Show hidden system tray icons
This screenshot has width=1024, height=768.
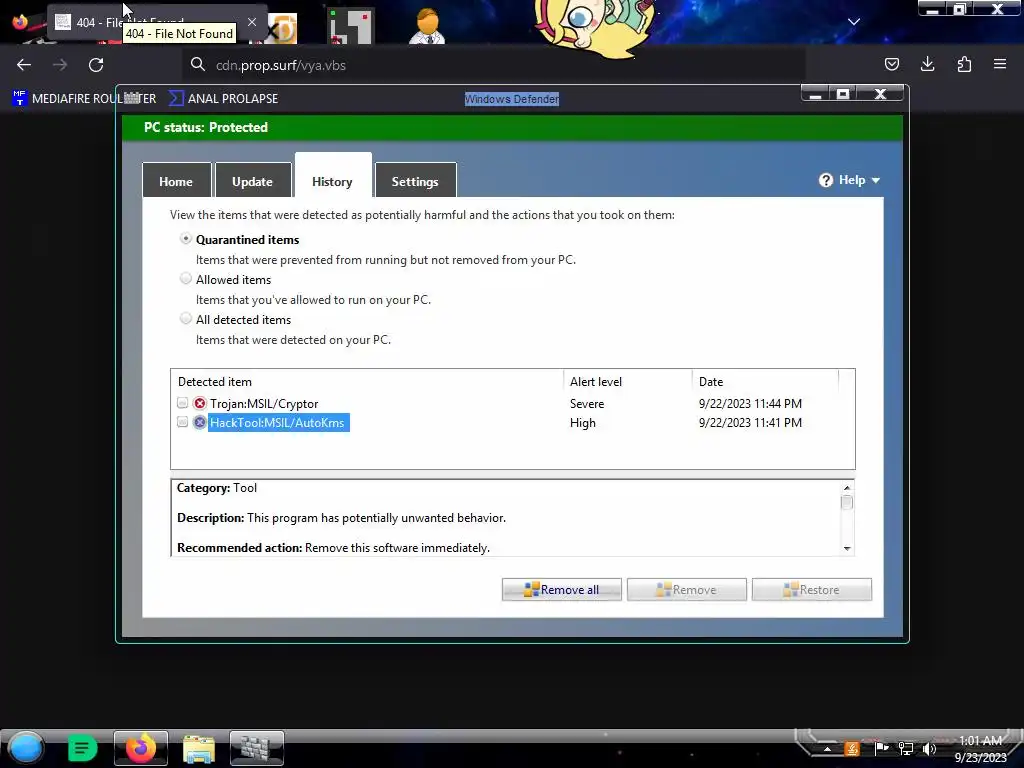click(x=827, y=749)
